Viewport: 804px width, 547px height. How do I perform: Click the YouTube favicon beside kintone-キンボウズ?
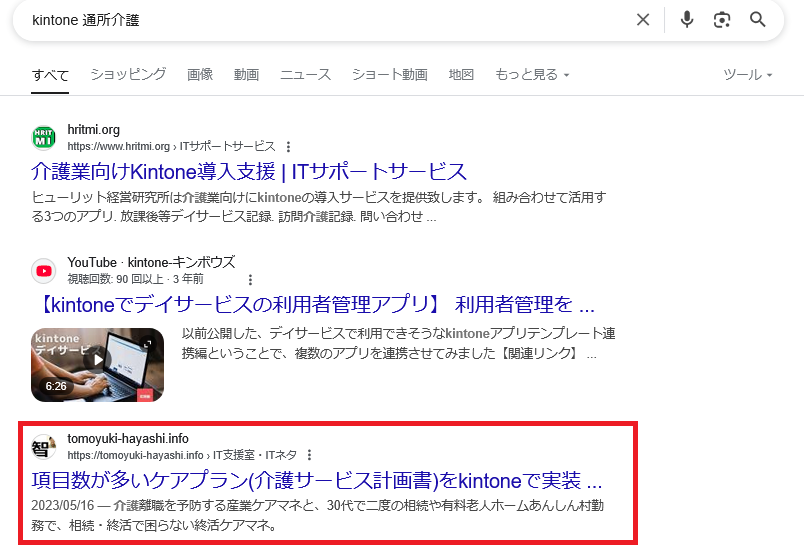(44, 271)
